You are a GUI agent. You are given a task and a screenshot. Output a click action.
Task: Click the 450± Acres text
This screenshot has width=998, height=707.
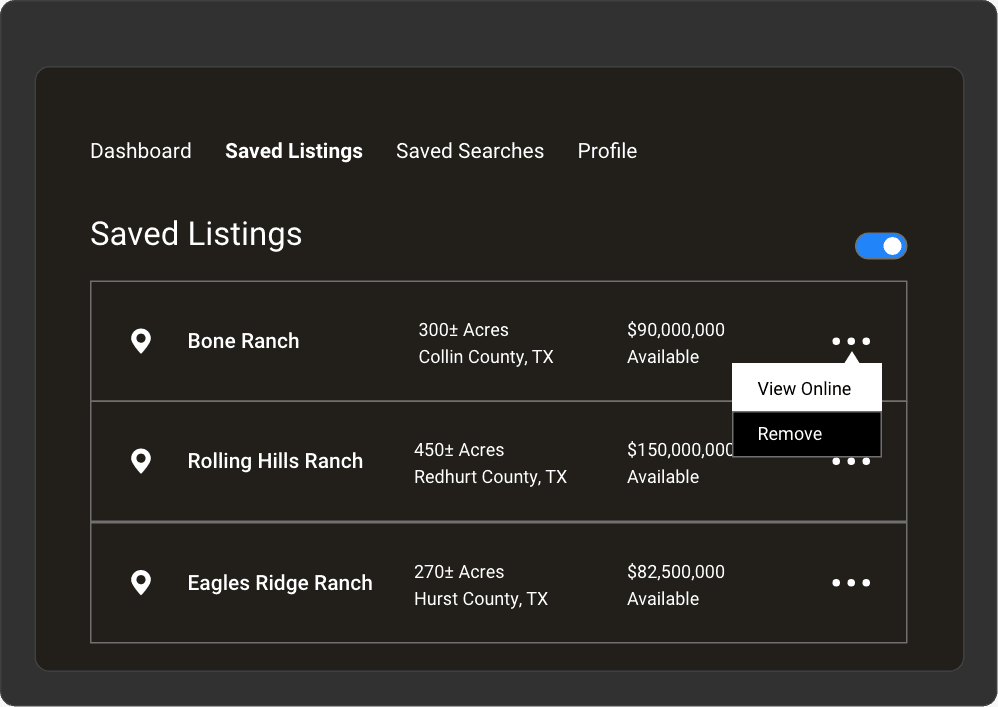(x=459, y=450)
